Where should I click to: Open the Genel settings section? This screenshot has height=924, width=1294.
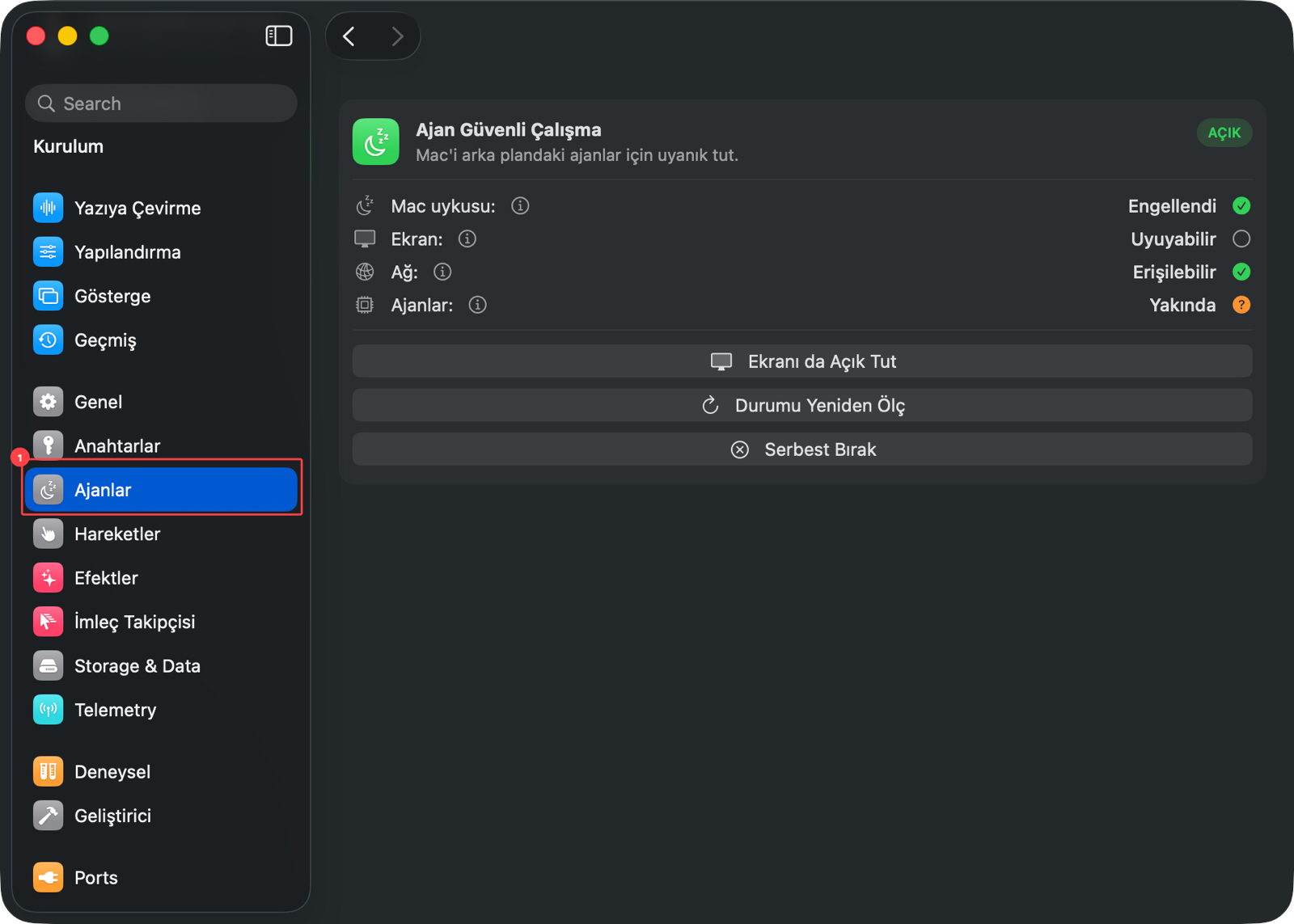(x=161, y=402)
